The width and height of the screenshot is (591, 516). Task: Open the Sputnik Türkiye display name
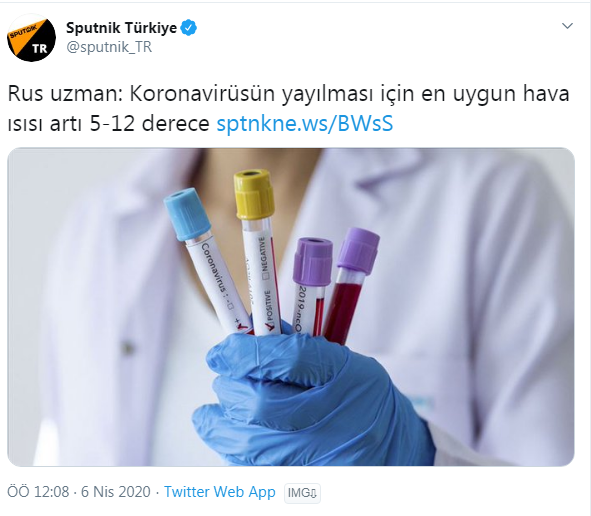(121, 28)
